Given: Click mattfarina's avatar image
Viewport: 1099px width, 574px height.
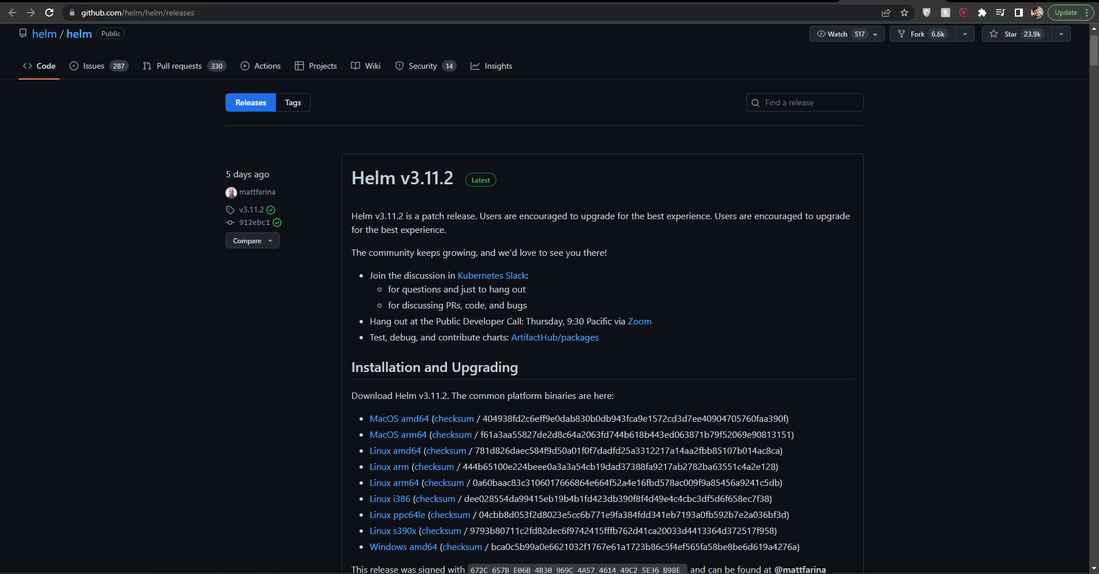Looking at the screenshot, I should coord(231,192).
